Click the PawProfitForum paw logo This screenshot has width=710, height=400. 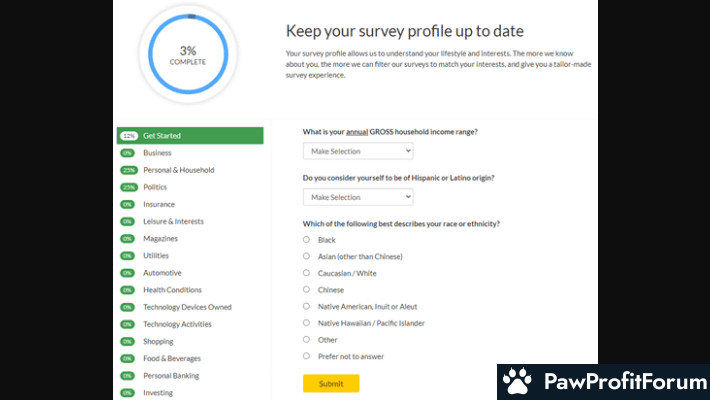click(x=517, y=381)
